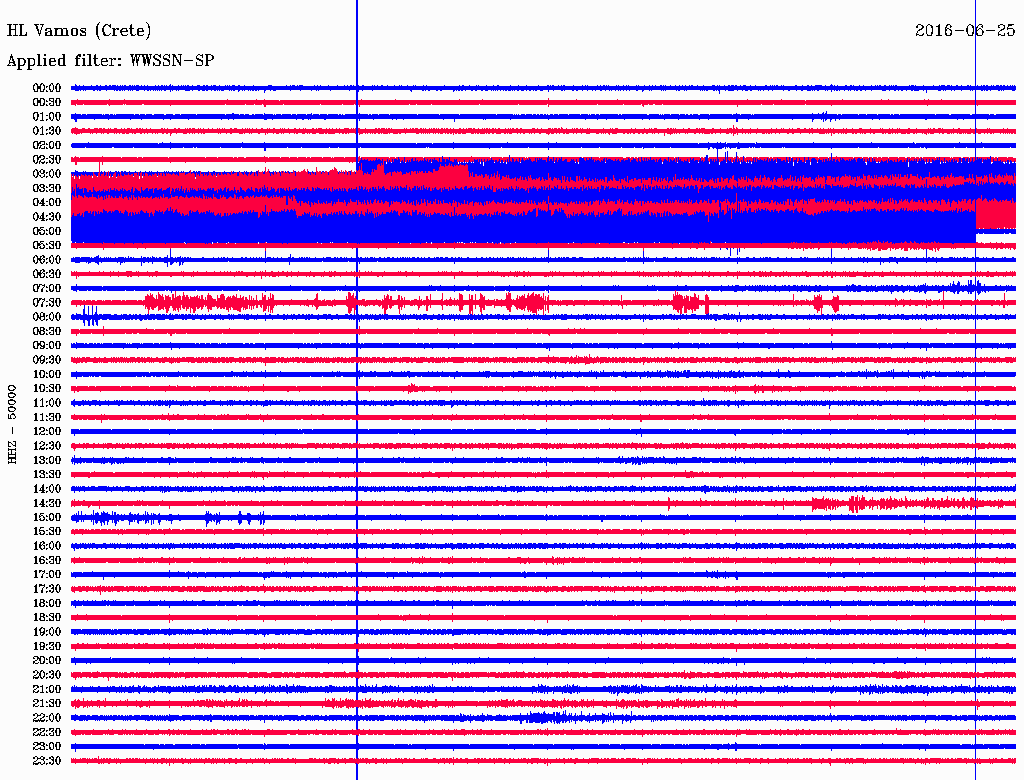Select the 15:00 time label
This screenshot has height=780, width=1024.
pyautogui.click(x=47, y=517)
